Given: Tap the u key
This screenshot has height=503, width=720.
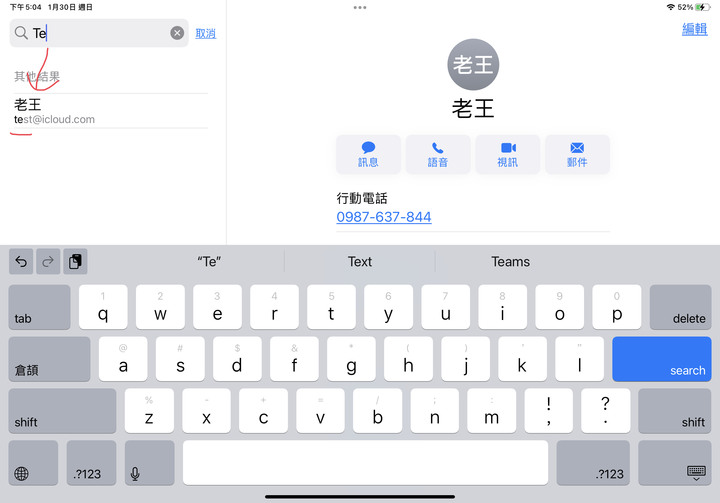Looking at the screenshot, I should click(445, 307).
